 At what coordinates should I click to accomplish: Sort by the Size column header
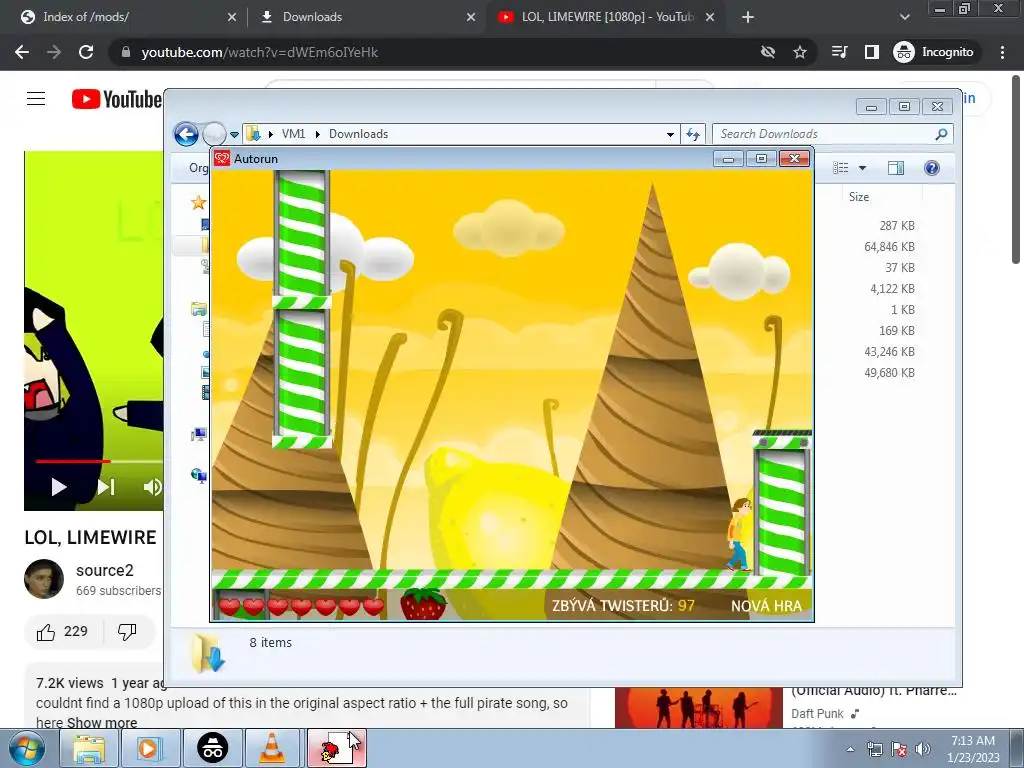click(859, 197)
